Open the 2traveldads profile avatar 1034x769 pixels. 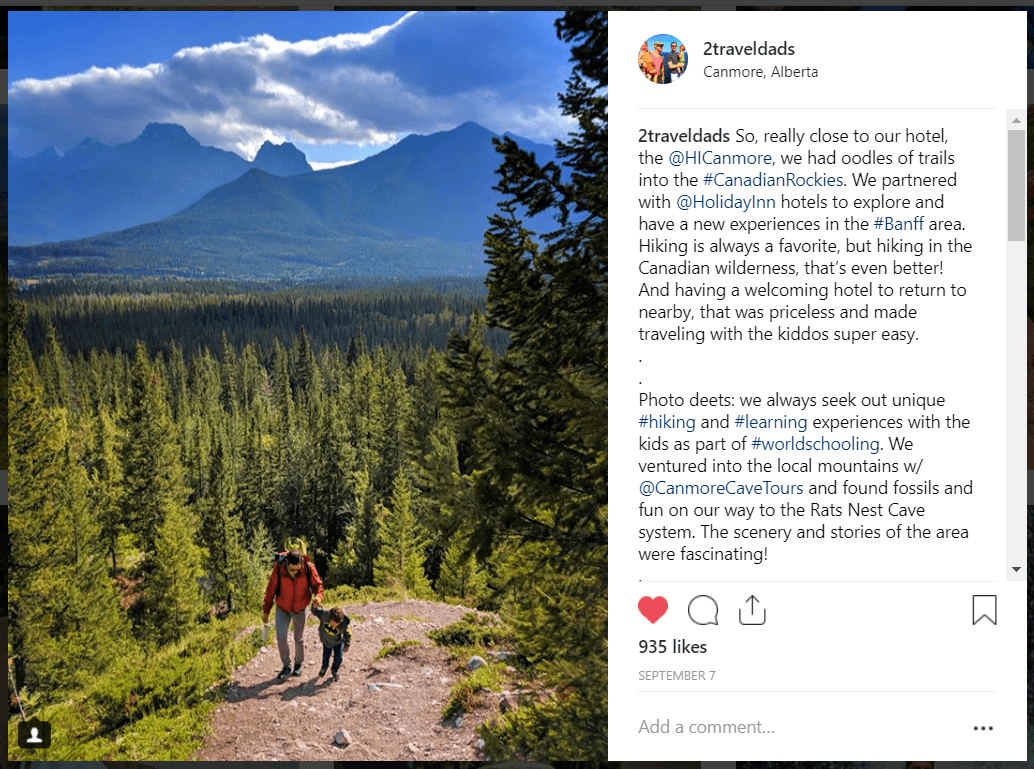663,59
